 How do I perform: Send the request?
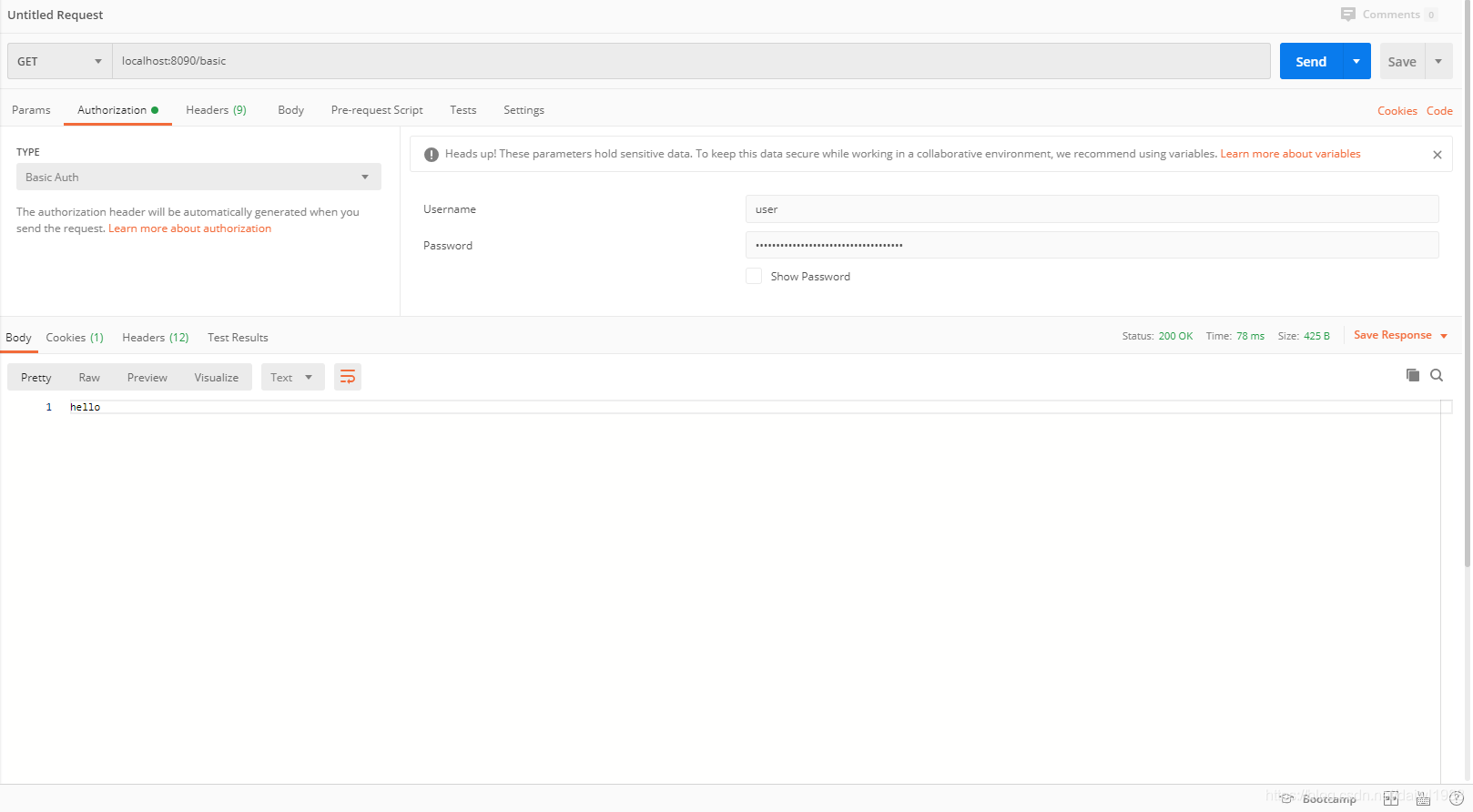click(1311, 61)
